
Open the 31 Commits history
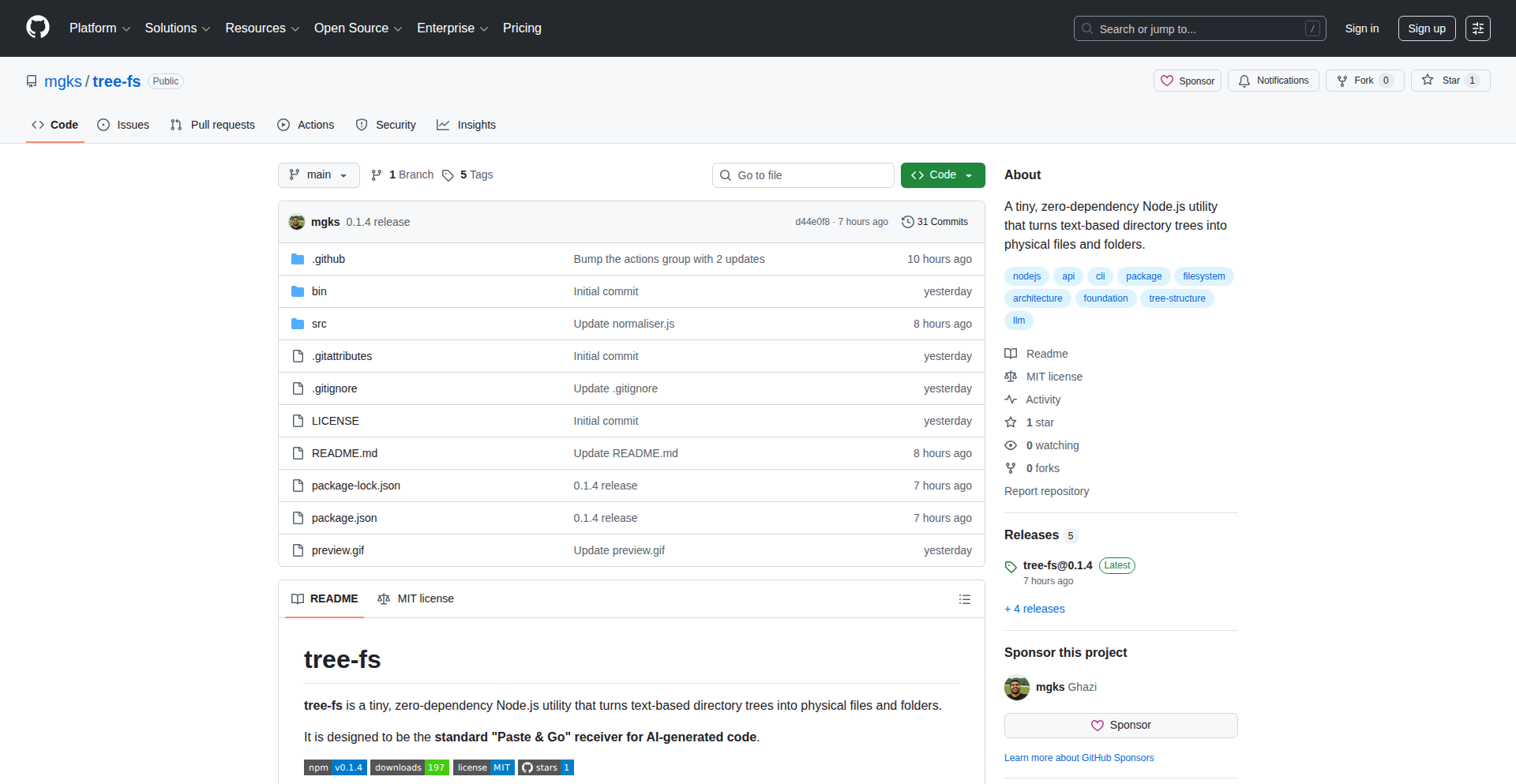click(935, 222)
